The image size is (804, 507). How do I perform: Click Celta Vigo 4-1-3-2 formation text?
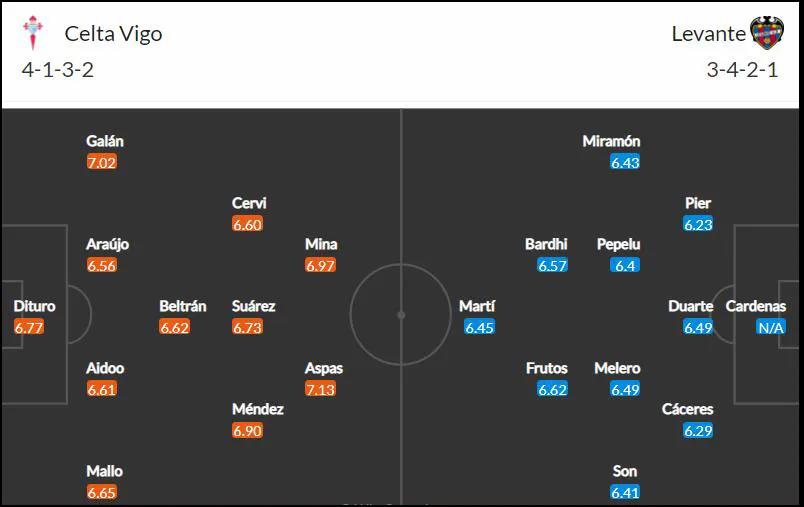pyautogui.click(x=58, y=70)
